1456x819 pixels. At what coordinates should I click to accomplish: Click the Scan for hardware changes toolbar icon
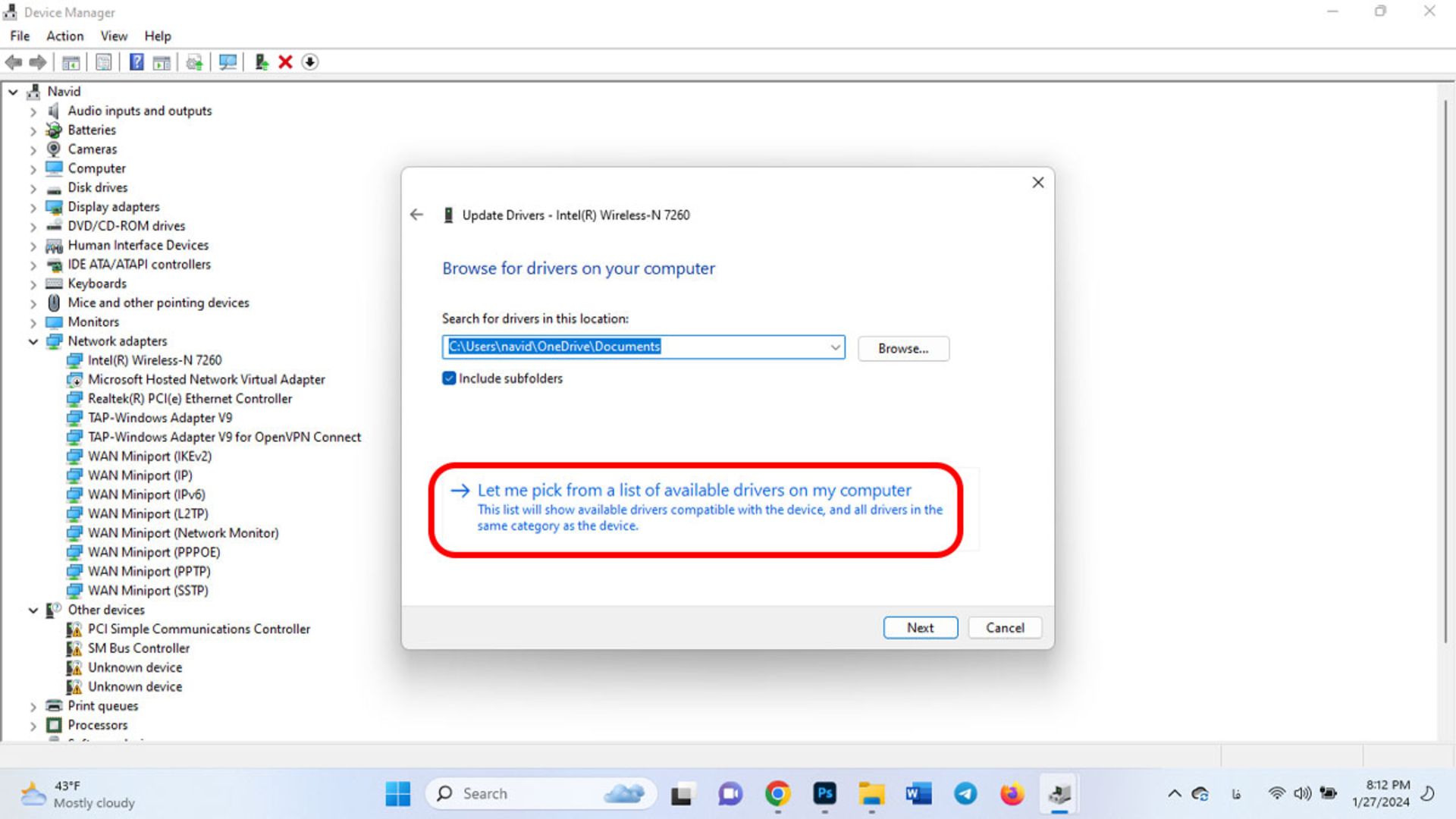tap(227, 62)
